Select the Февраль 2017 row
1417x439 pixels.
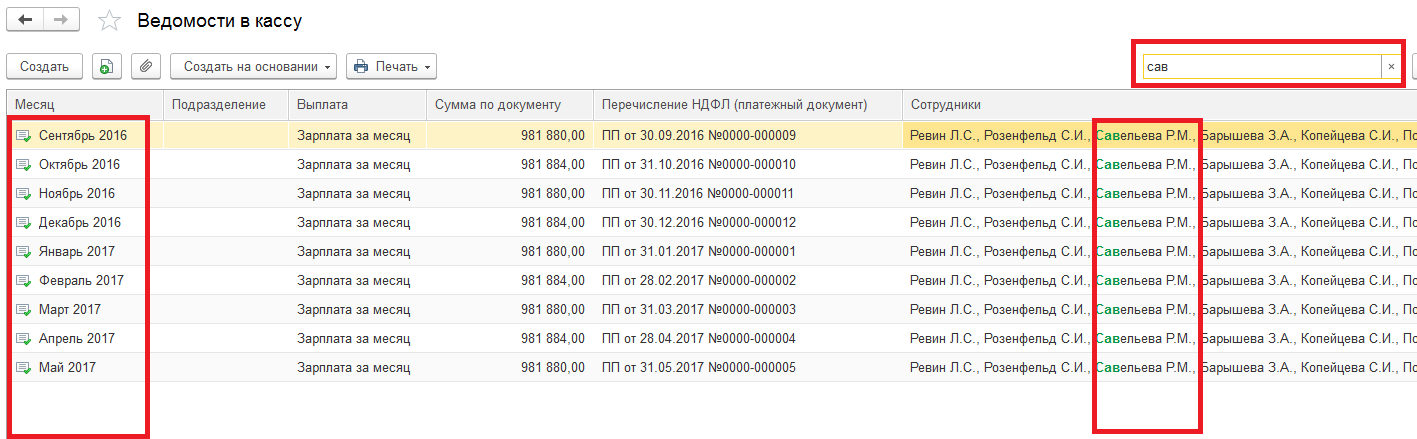click(x=712, y=280)
